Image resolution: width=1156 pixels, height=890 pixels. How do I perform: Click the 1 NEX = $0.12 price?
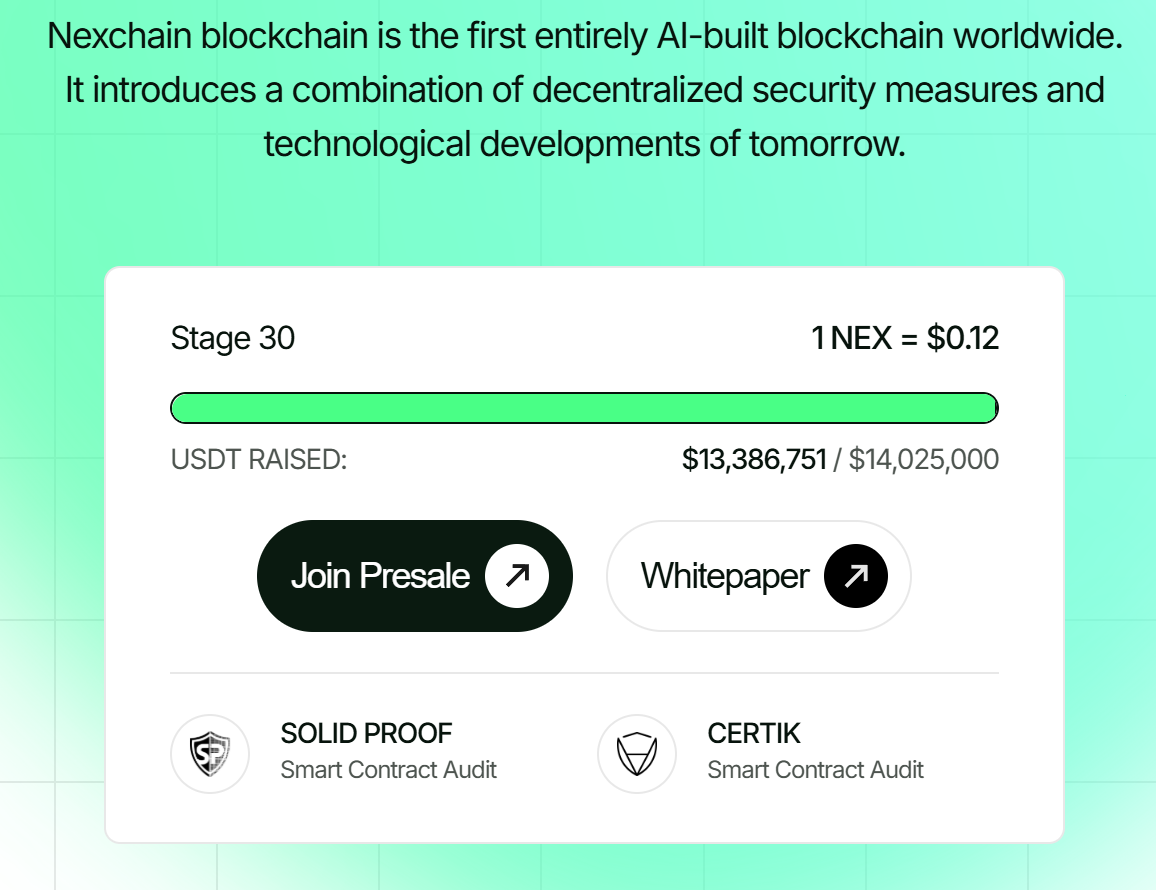[x=905, y=338]
